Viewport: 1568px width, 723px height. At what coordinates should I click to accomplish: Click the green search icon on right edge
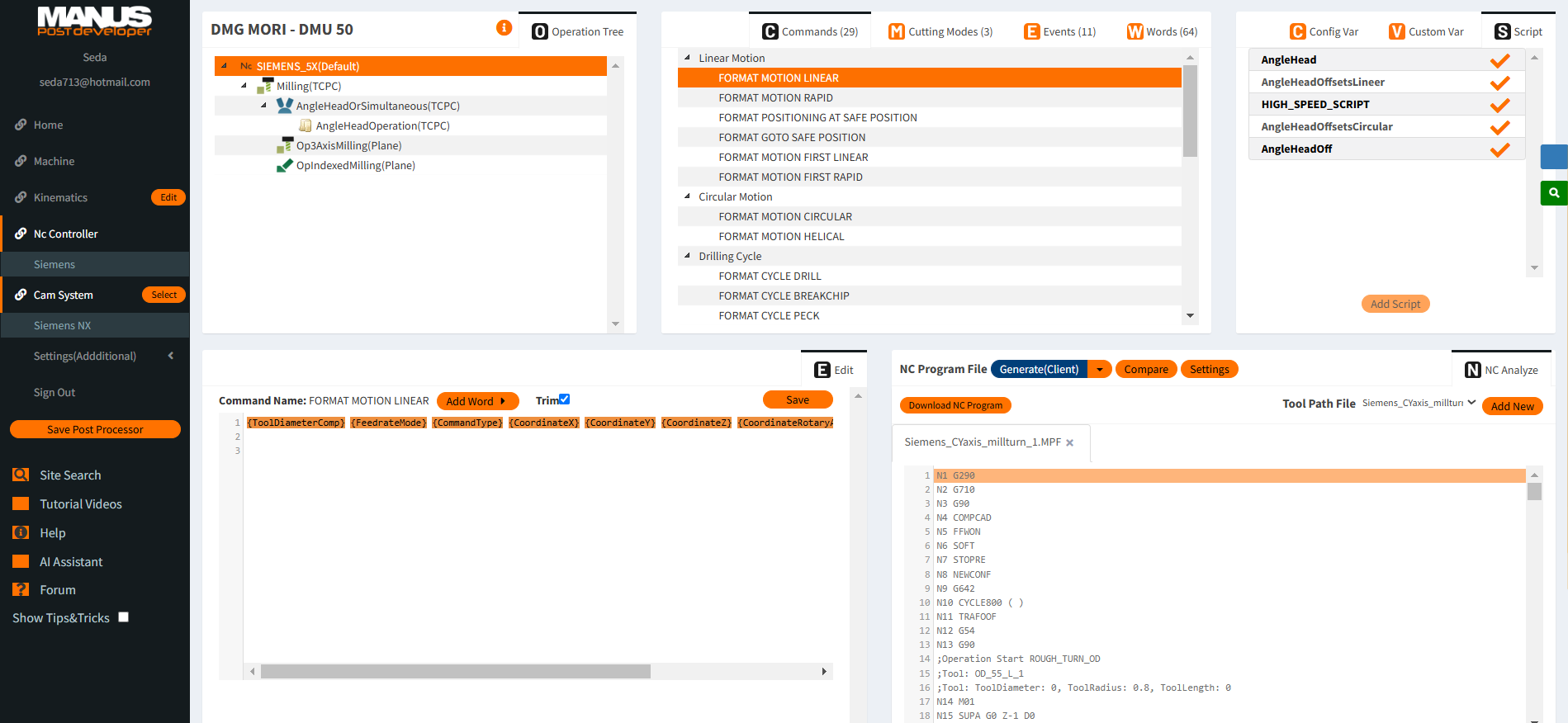pyautogui.click(x=1554, y=193)
